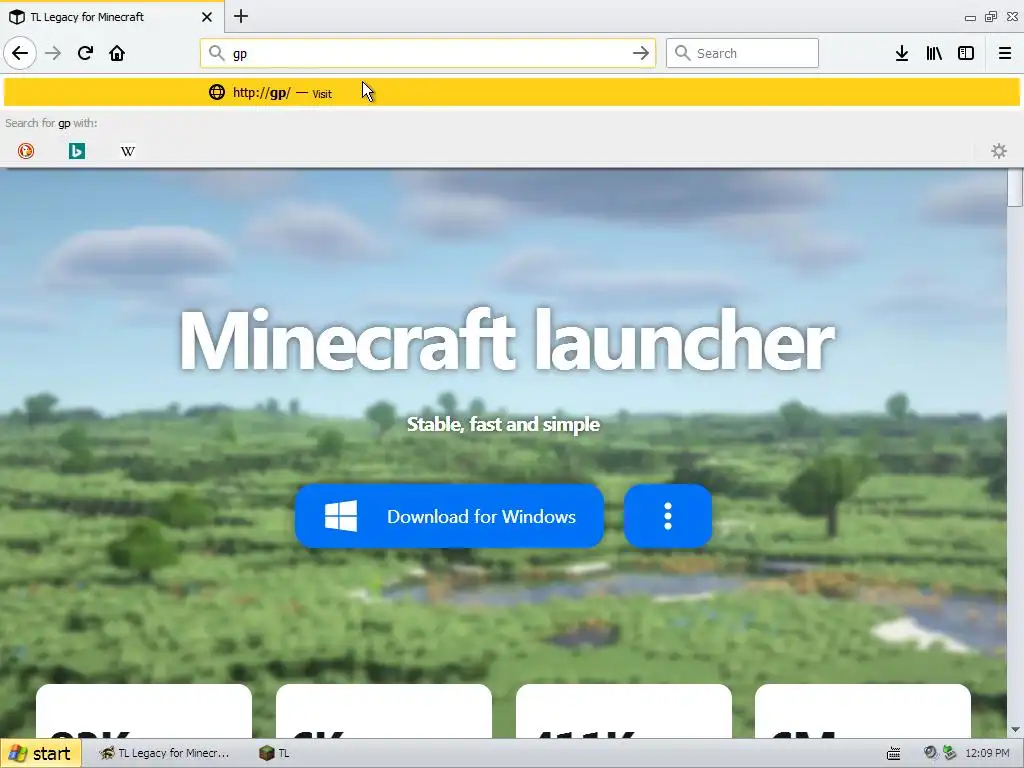Search gp with Bing
1024x768 pixels.
[x=76, y=151]
